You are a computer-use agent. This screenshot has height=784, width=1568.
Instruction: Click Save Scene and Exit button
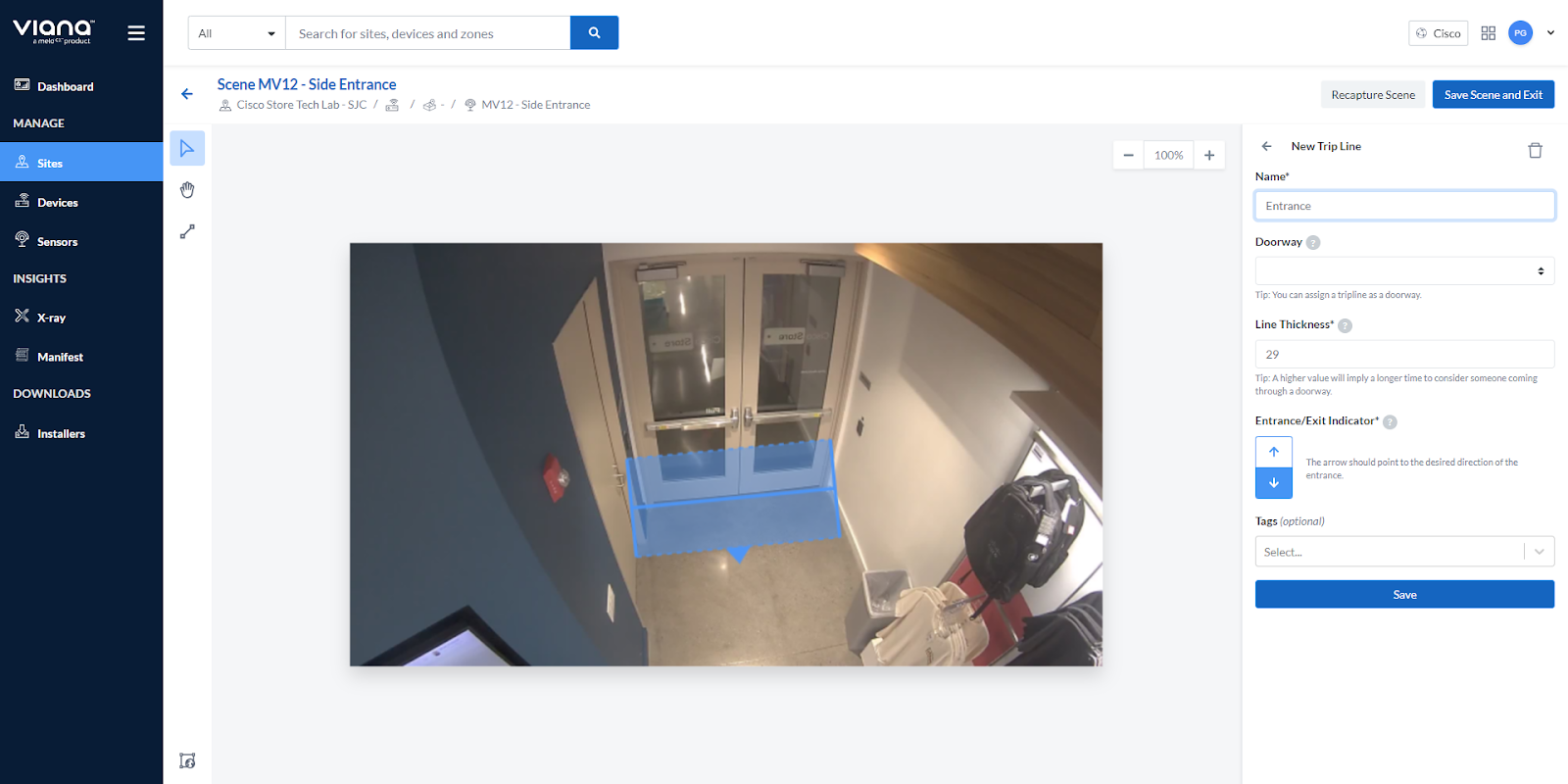point(1493,95)
